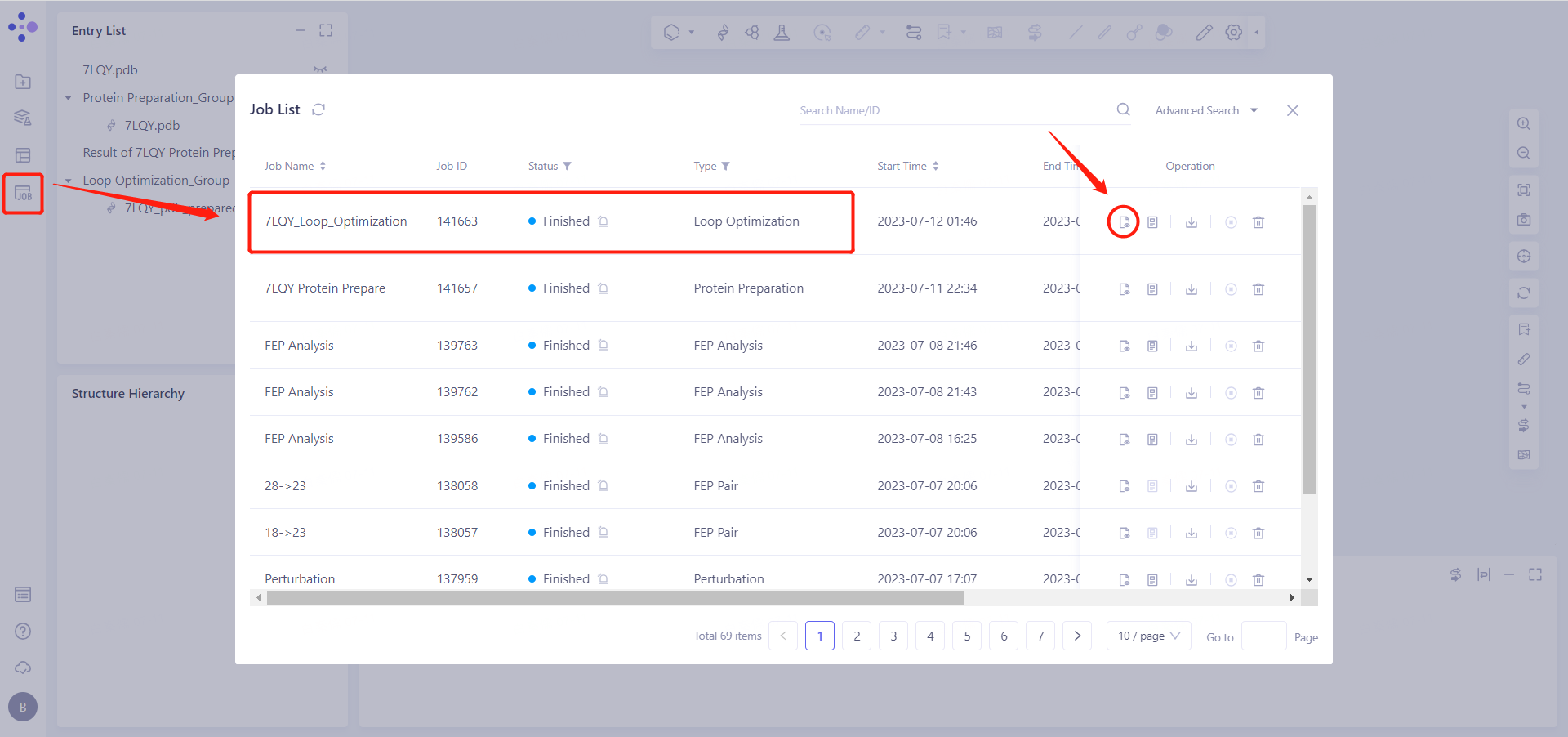
Task: Delete the 18->23 FEP Pair job
Action: tap(1258, 534)
